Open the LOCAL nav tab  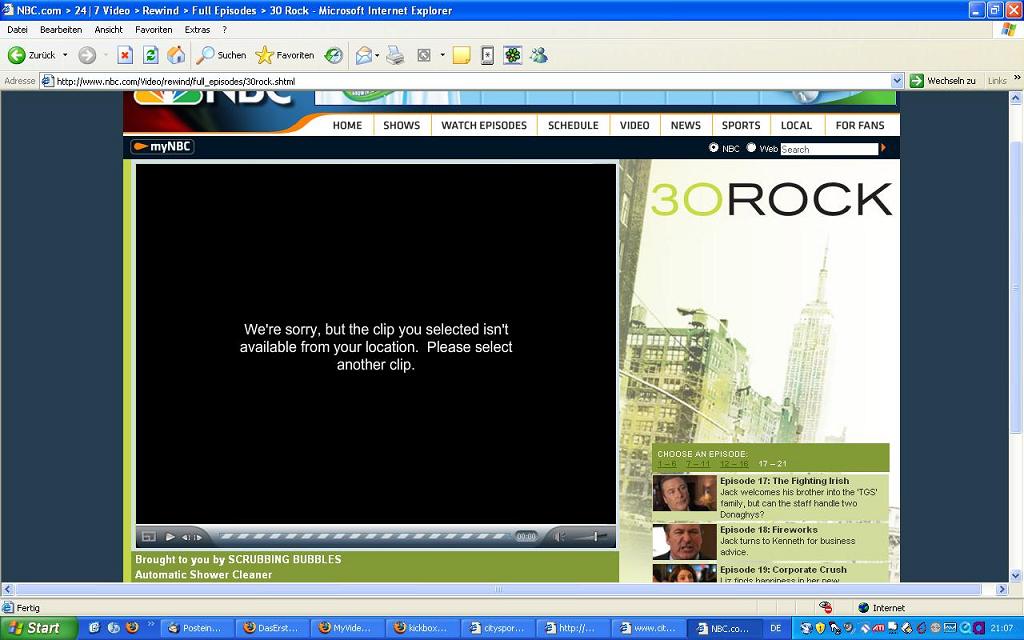point(797,125)
